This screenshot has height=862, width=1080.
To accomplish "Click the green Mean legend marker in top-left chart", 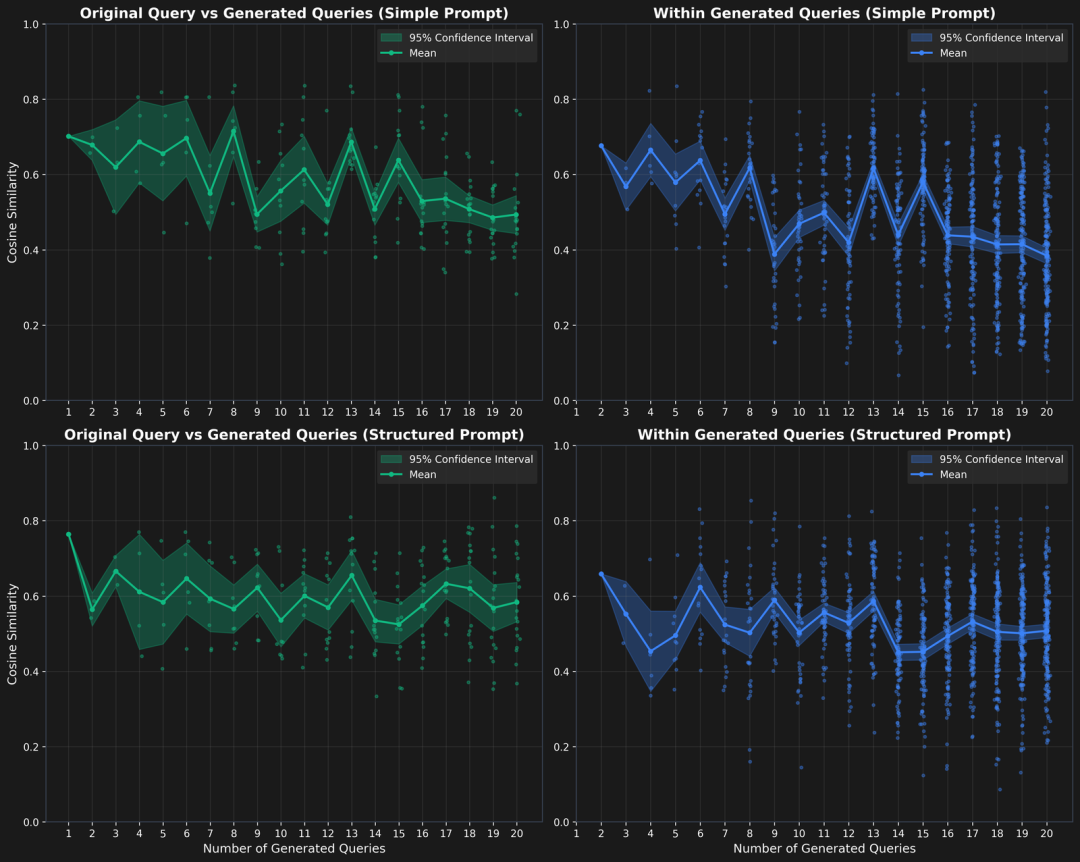I will coord(391,53).
